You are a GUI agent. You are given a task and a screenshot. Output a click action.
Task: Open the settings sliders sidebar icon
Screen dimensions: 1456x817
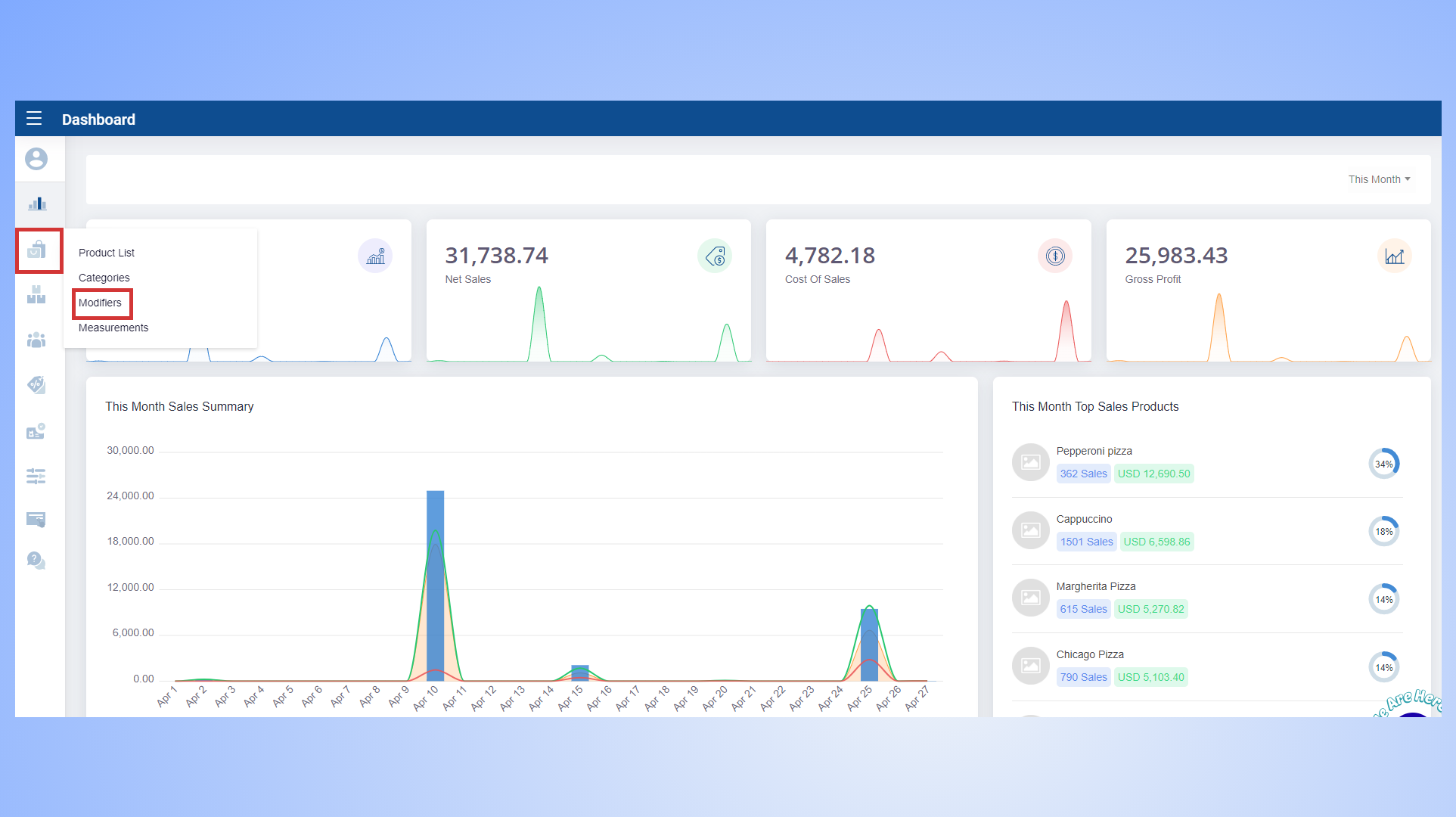tap(36, 476)
